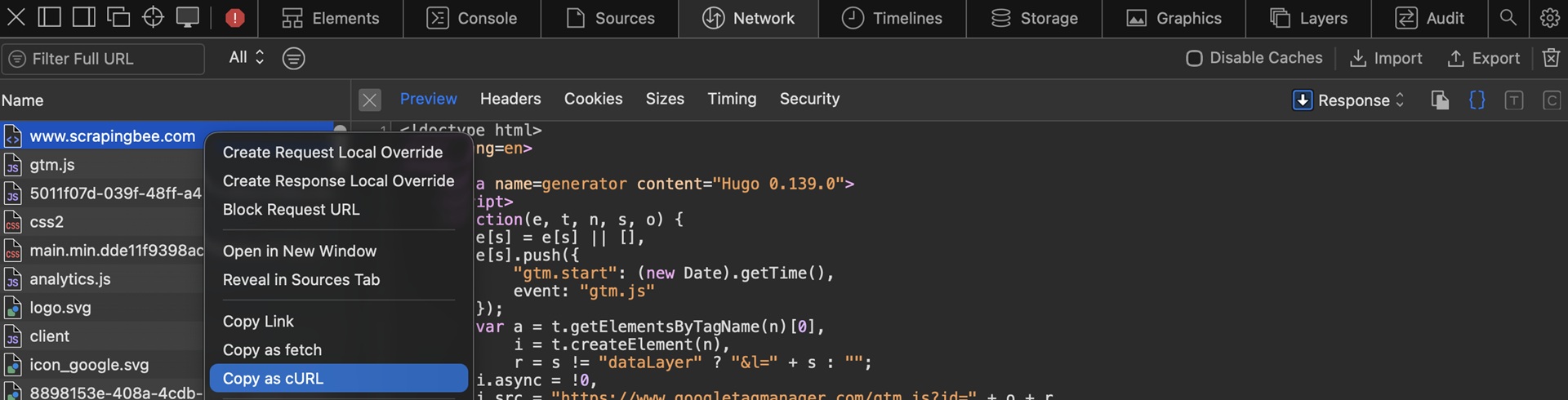The height and width of the screenshot is (400, 1568).
Task: Choose Copy as fetch menu item
Action: (x=338, y=350)
